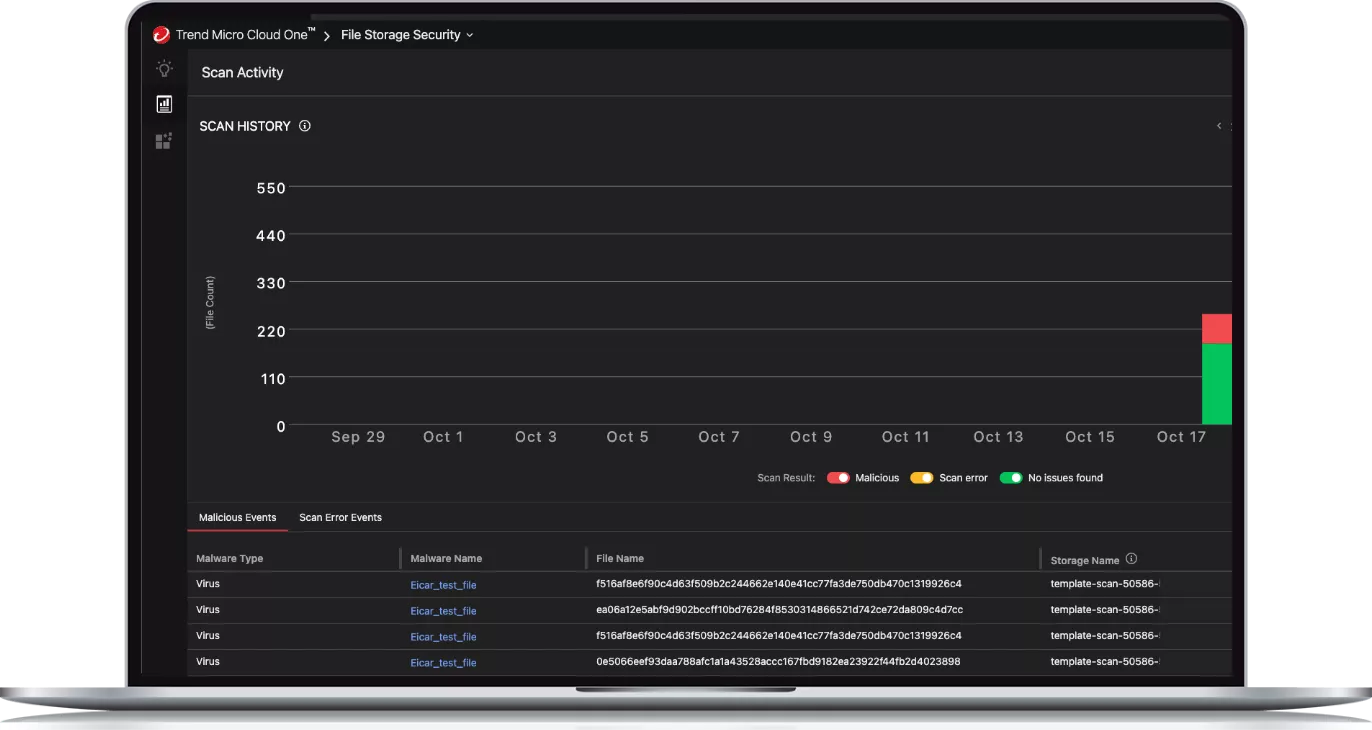Screen dimensions: 1372x730
Task: Click the Oct 7 date label on the chart
Action: tap(719, 437)
